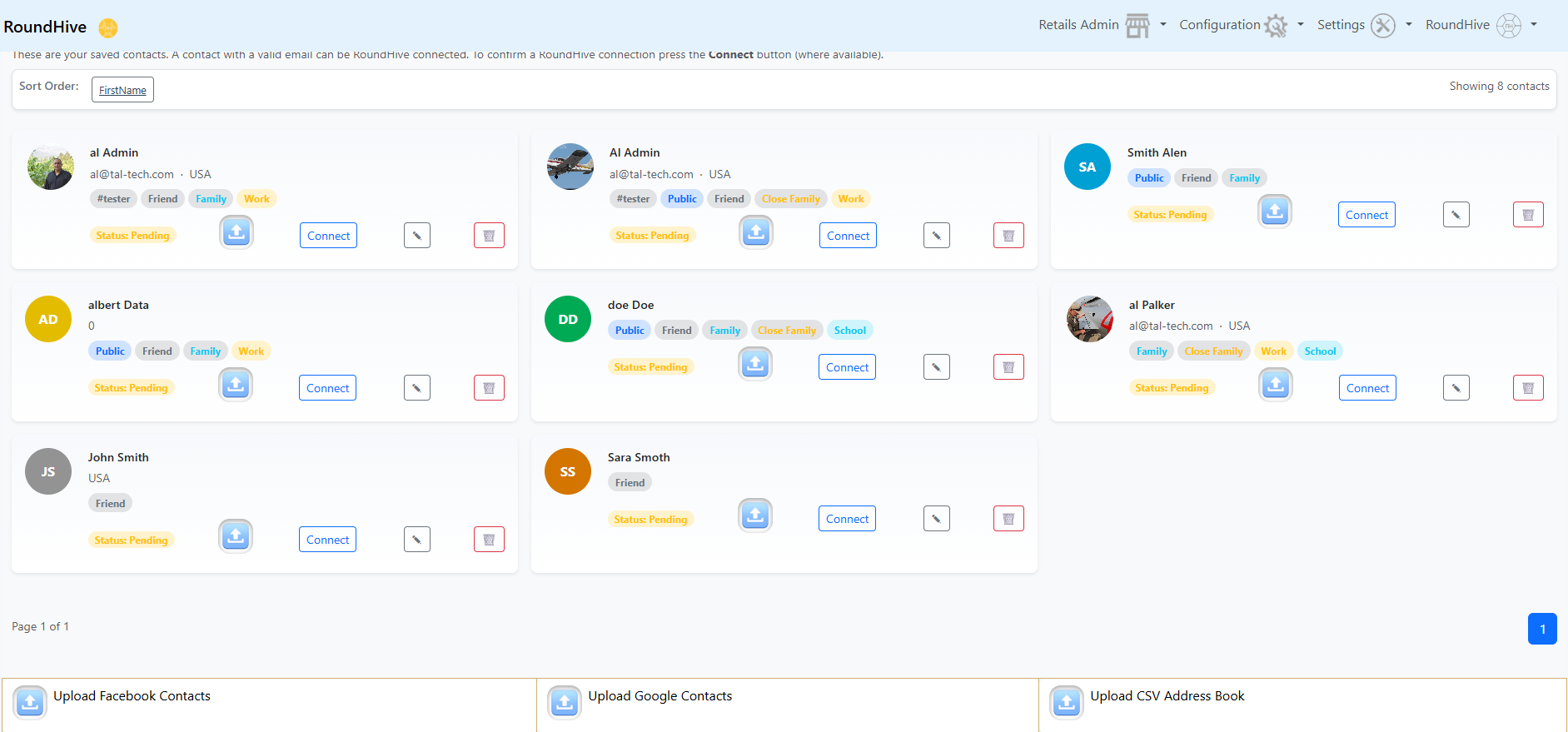Click the Upload Google Contacts icon

(x=565, y=702)
